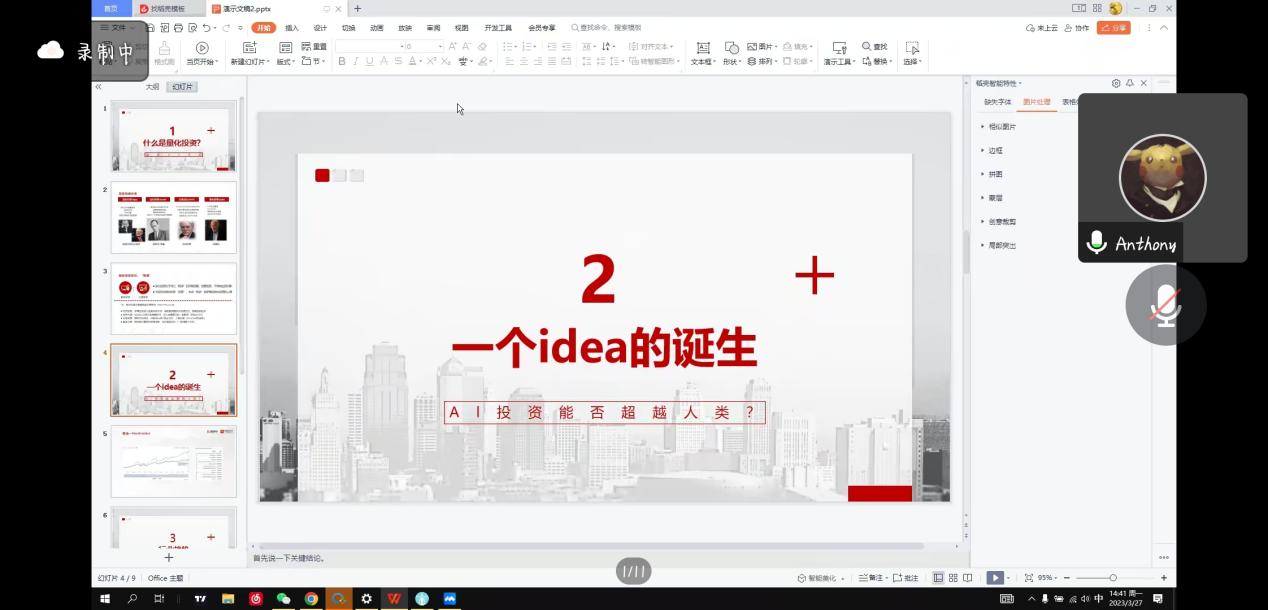
Task: Toggle the Notes (备注) pane button
Action: click(x=875, y=578)
